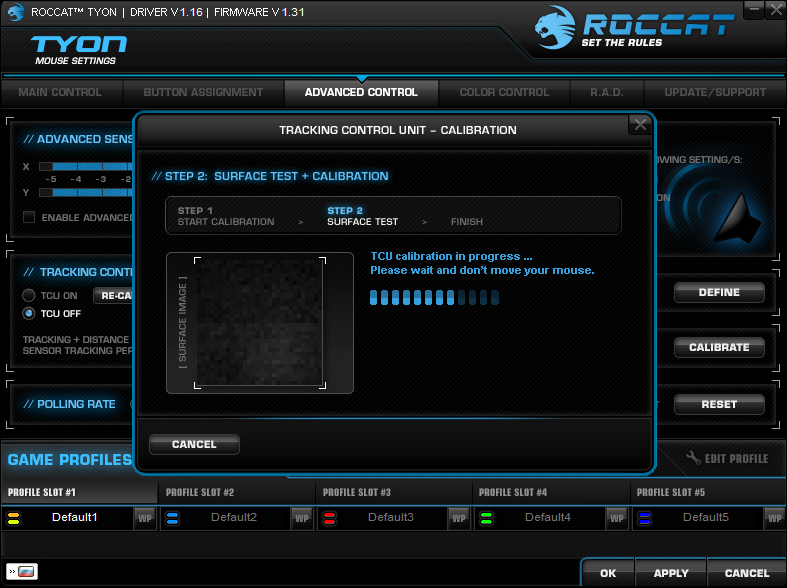Open Edit Profile wrench icon
The width and height of the screenshot is (787, 588).
(693, 458)
